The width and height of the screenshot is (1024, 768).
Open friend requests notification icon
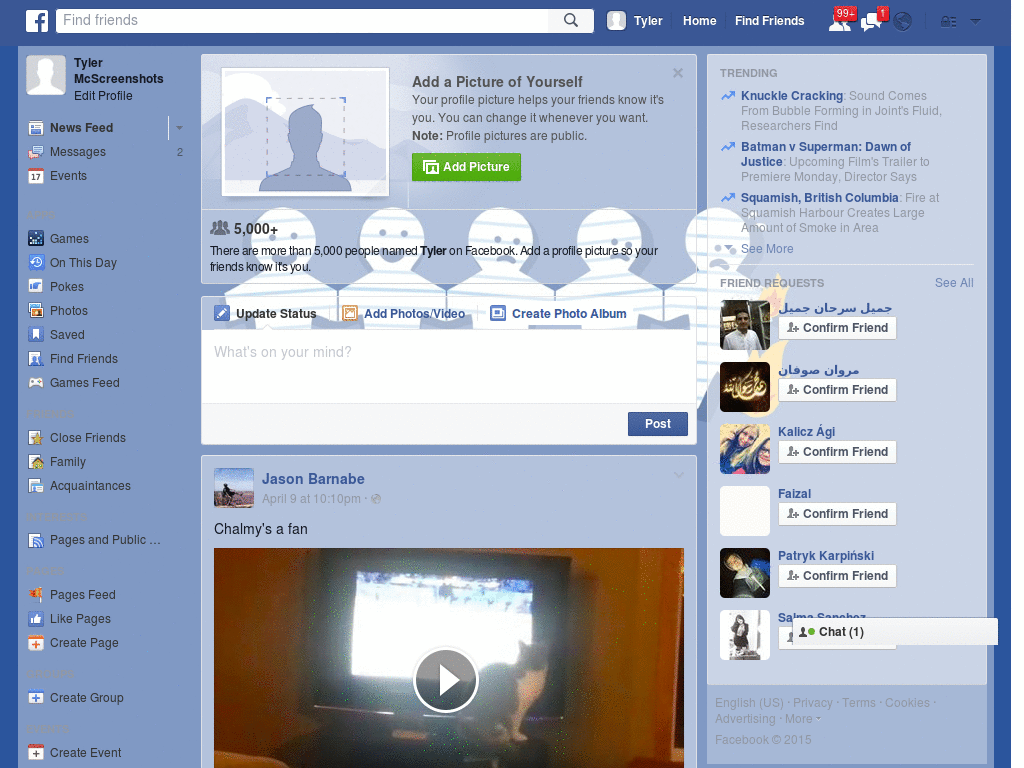click(x=840, y=23)
